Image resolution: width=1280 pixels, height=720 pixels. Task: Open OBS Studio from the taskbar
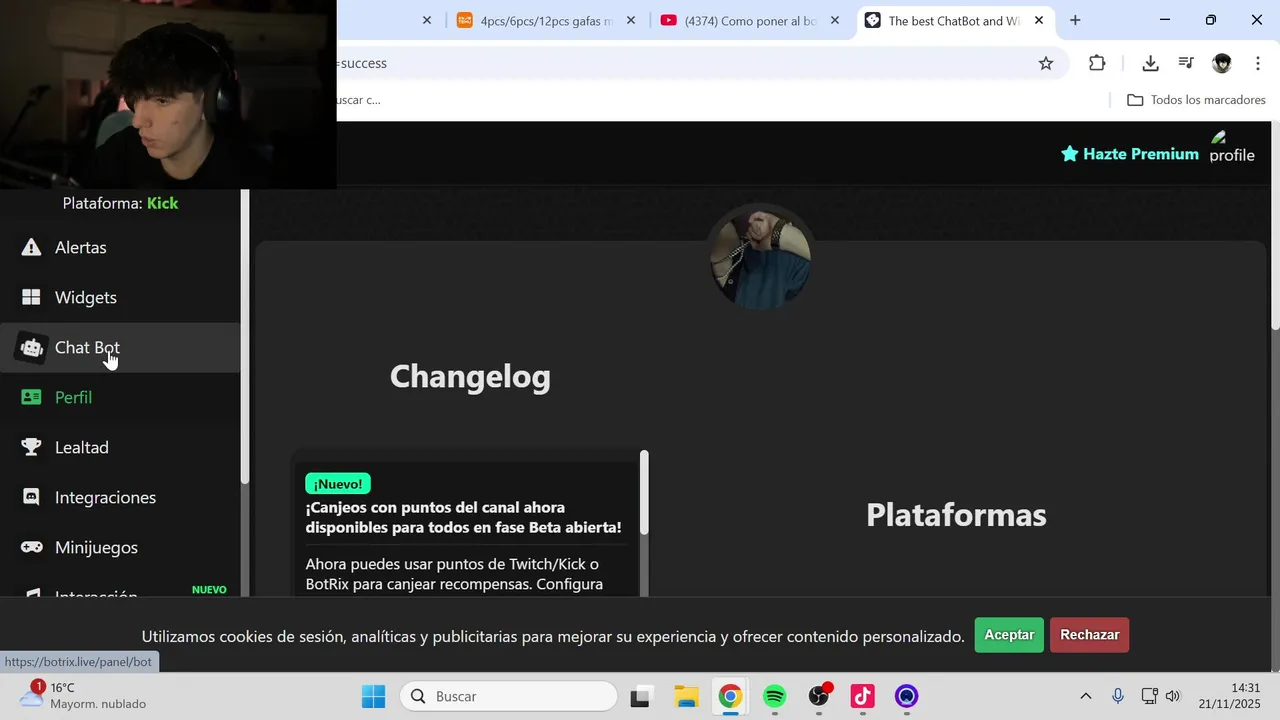click(x=819, y=696)
